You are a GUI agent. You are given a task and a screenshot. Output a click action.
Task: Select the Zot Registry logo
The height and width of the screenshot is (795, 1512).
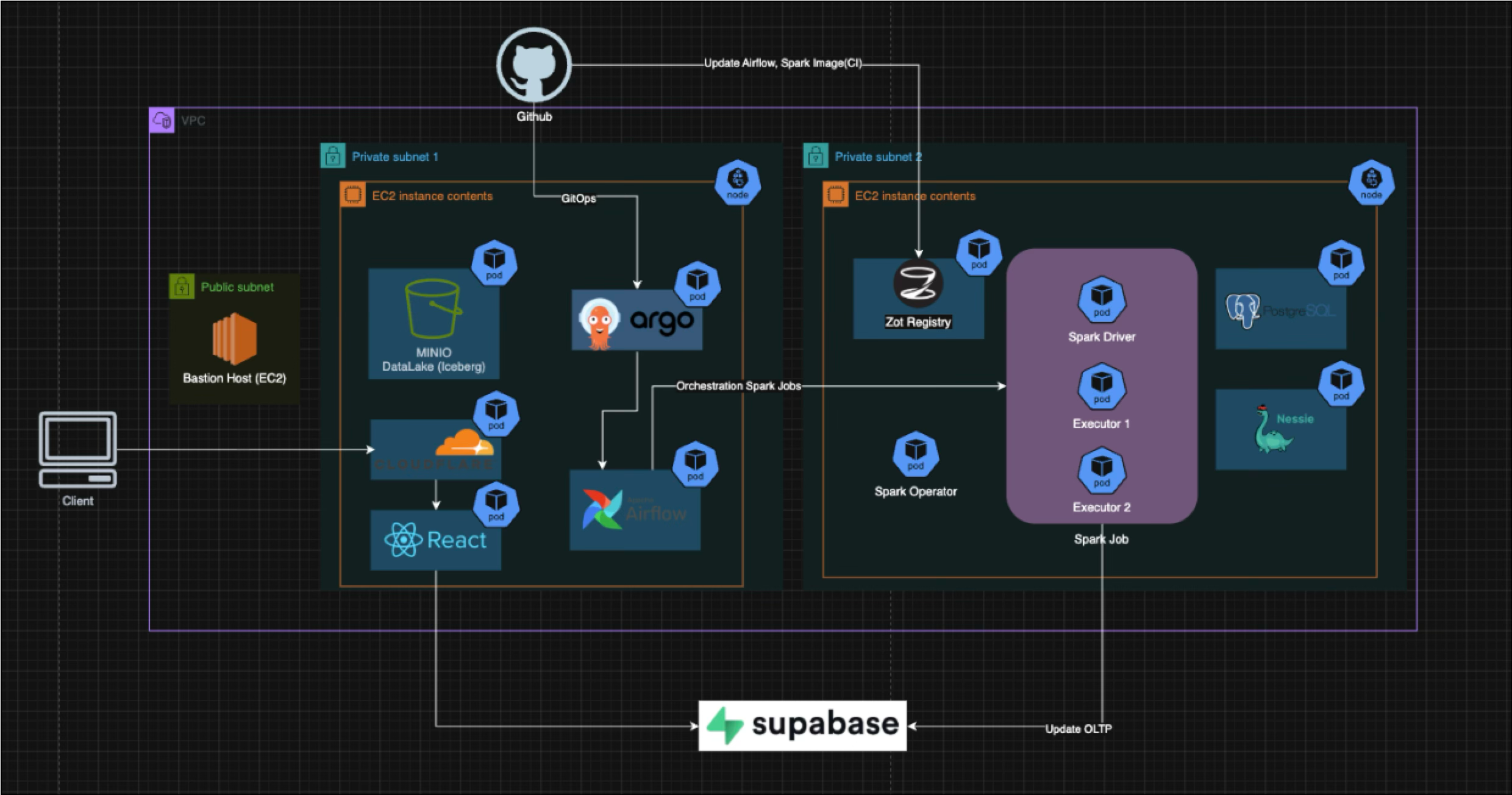(918, 284)
